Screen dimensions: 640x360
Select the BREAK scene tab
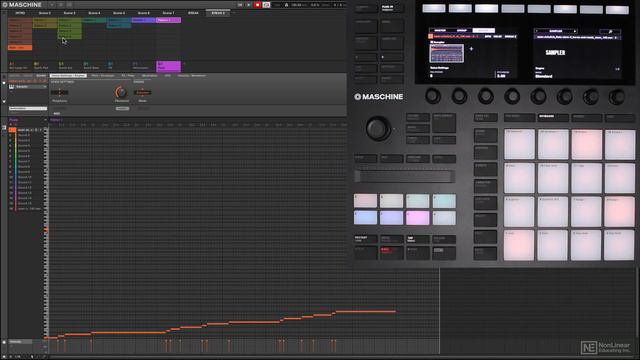193,13
